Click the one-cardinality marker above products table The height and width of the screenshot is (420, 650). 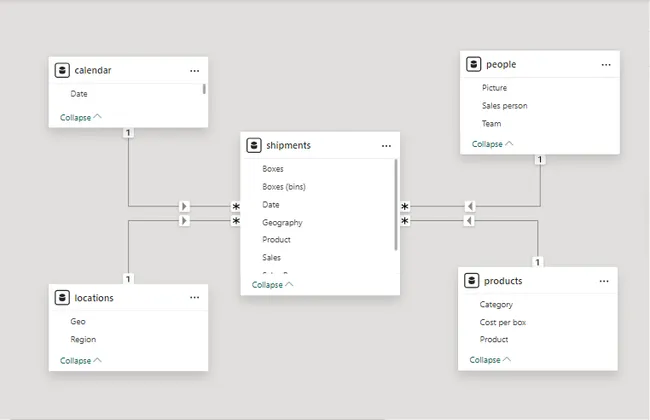[538, 262]
